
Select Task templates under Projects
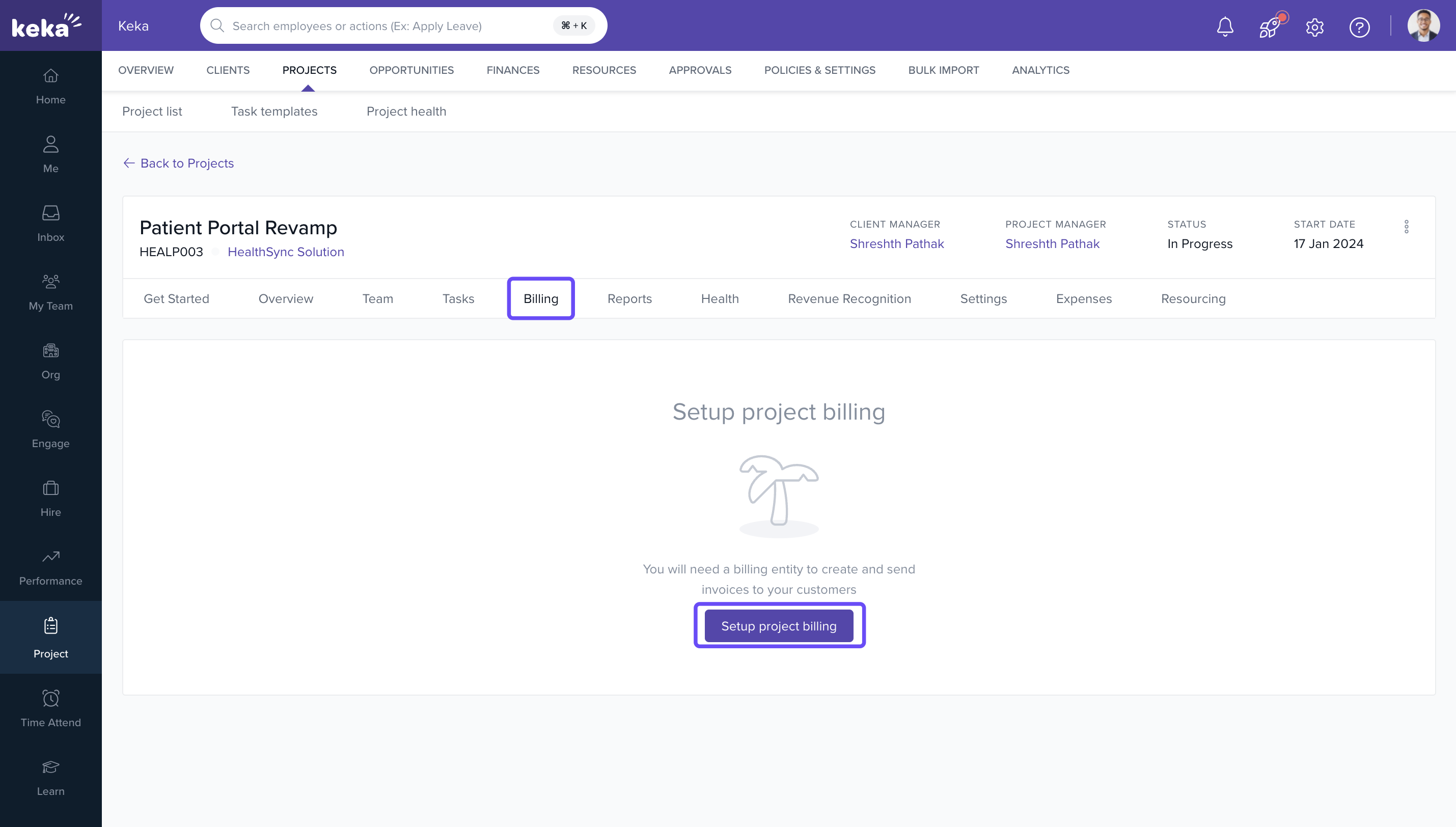[x=274, y=112]
